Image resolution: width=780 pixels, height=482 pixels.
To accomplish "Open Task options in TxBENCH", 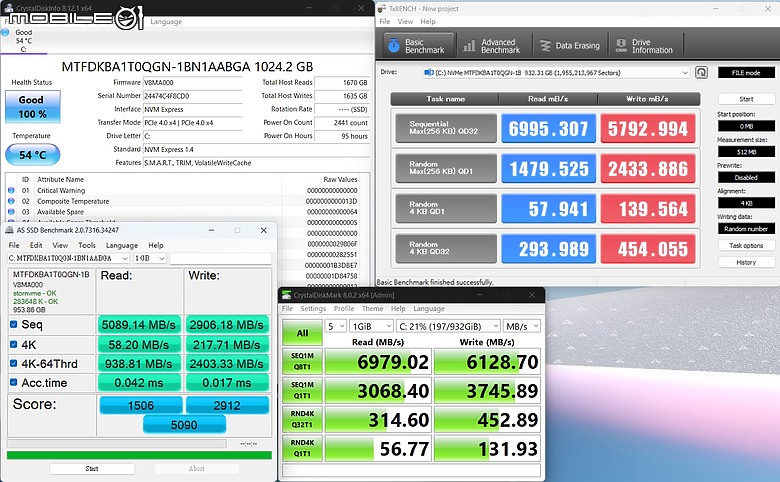I will (x=746, y=245).
